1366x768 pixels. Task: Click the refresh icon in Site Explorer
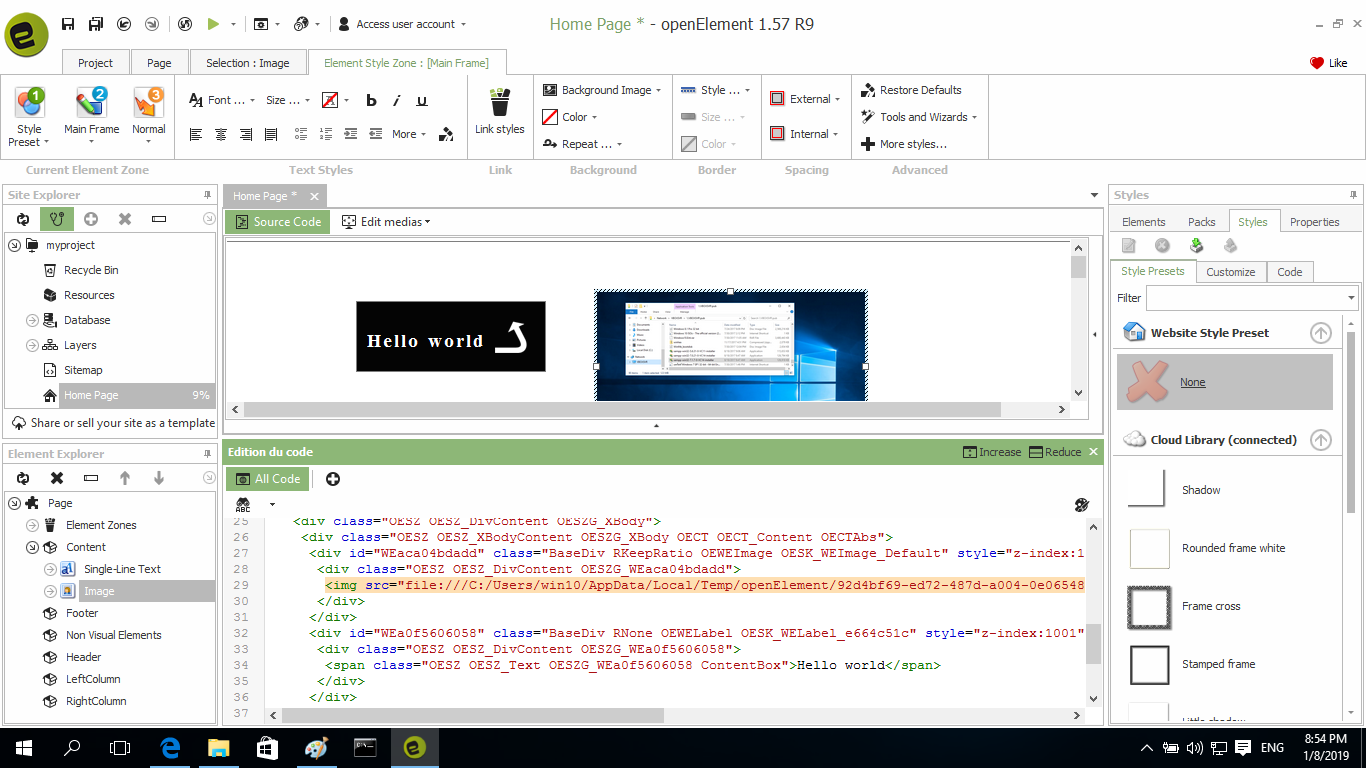23,219
